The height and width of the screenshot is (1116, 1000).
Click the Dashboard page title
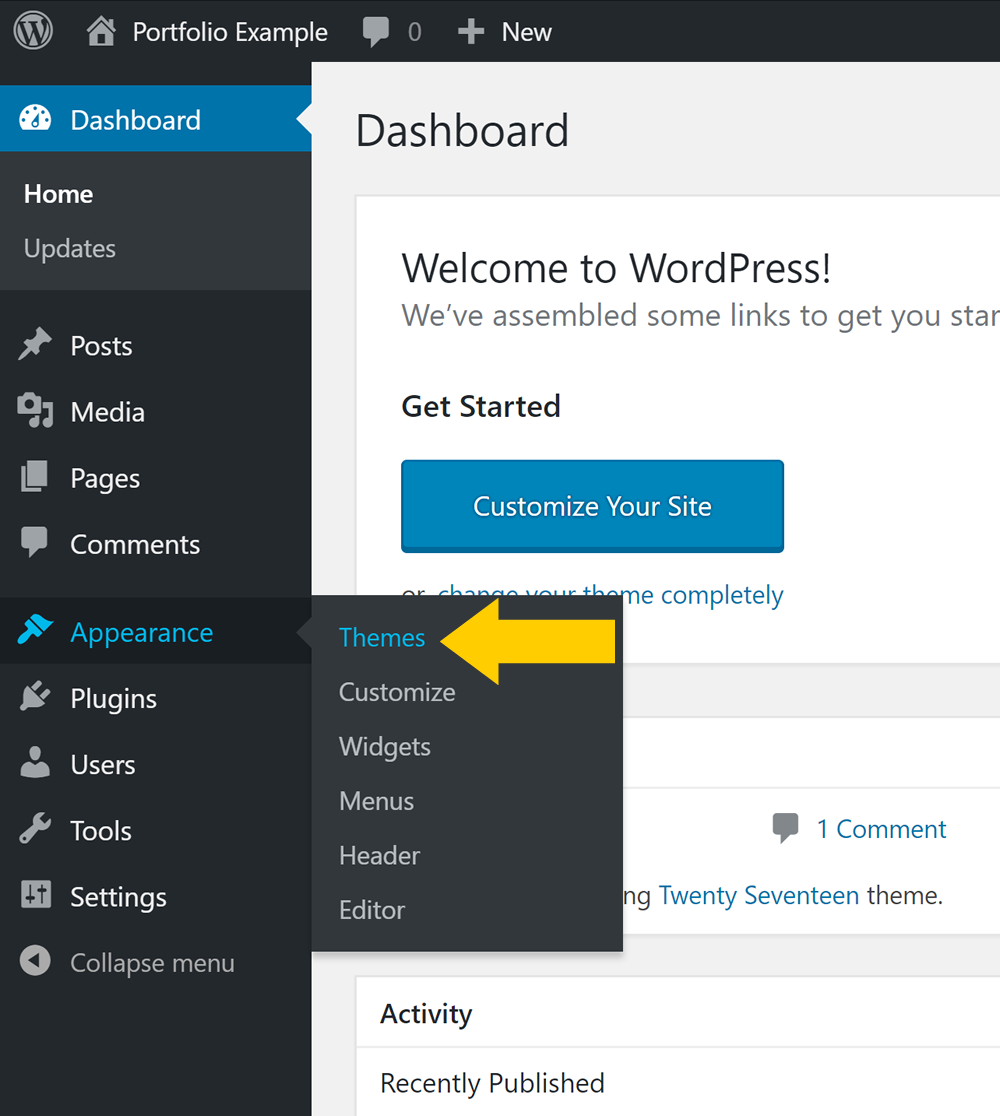[463, 131]
